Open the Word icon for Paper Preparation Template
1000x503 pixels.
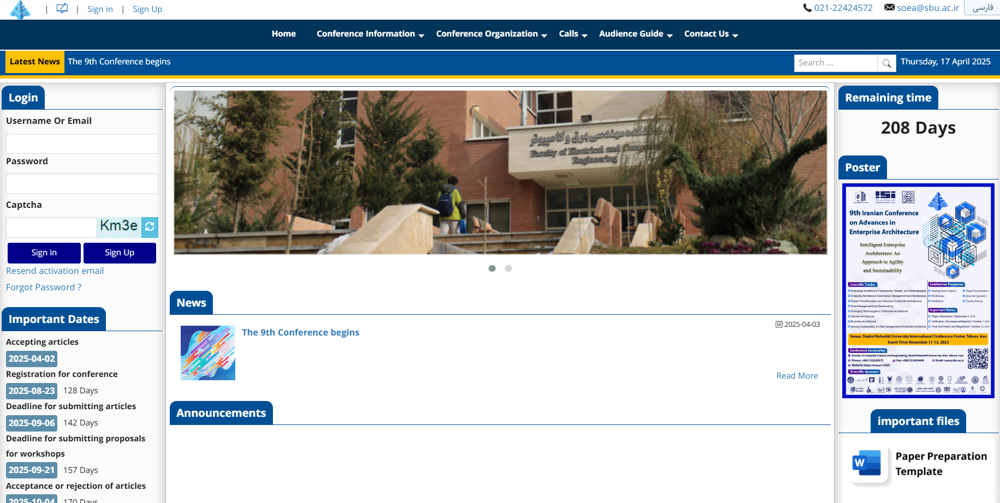coord(866,463)
